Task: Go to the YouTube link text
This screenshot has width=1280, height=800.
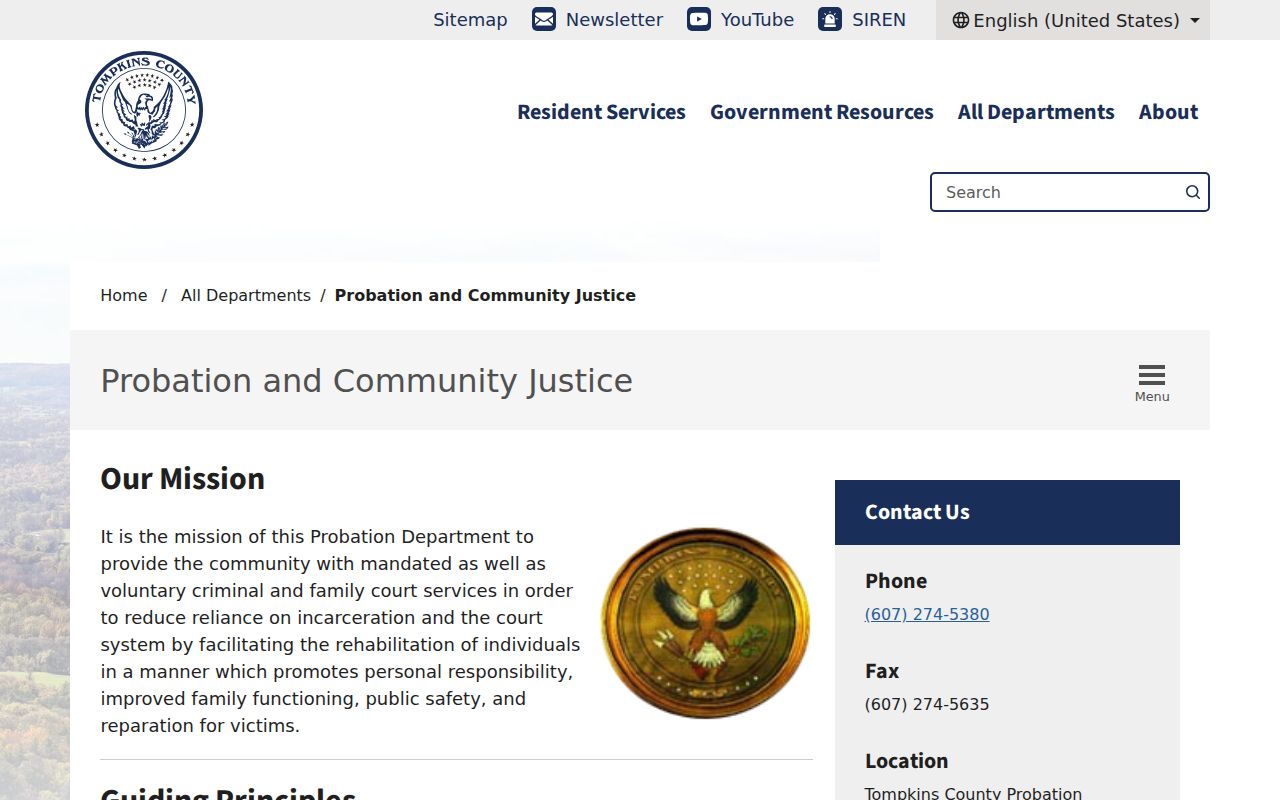Action: pyautogui.click(x=757, y=19)
